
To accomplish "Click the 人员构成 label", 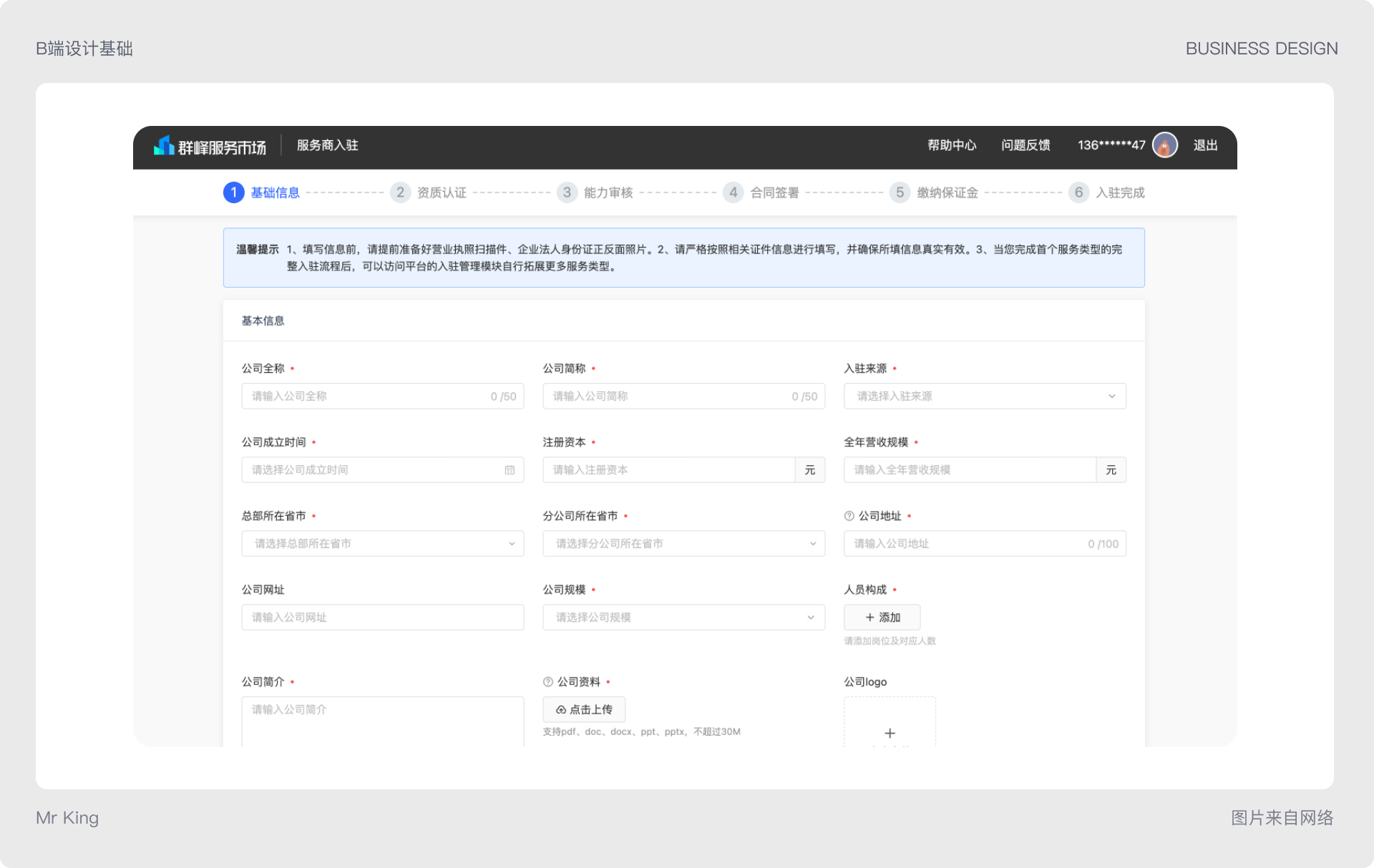I will (x=865, y=590).
